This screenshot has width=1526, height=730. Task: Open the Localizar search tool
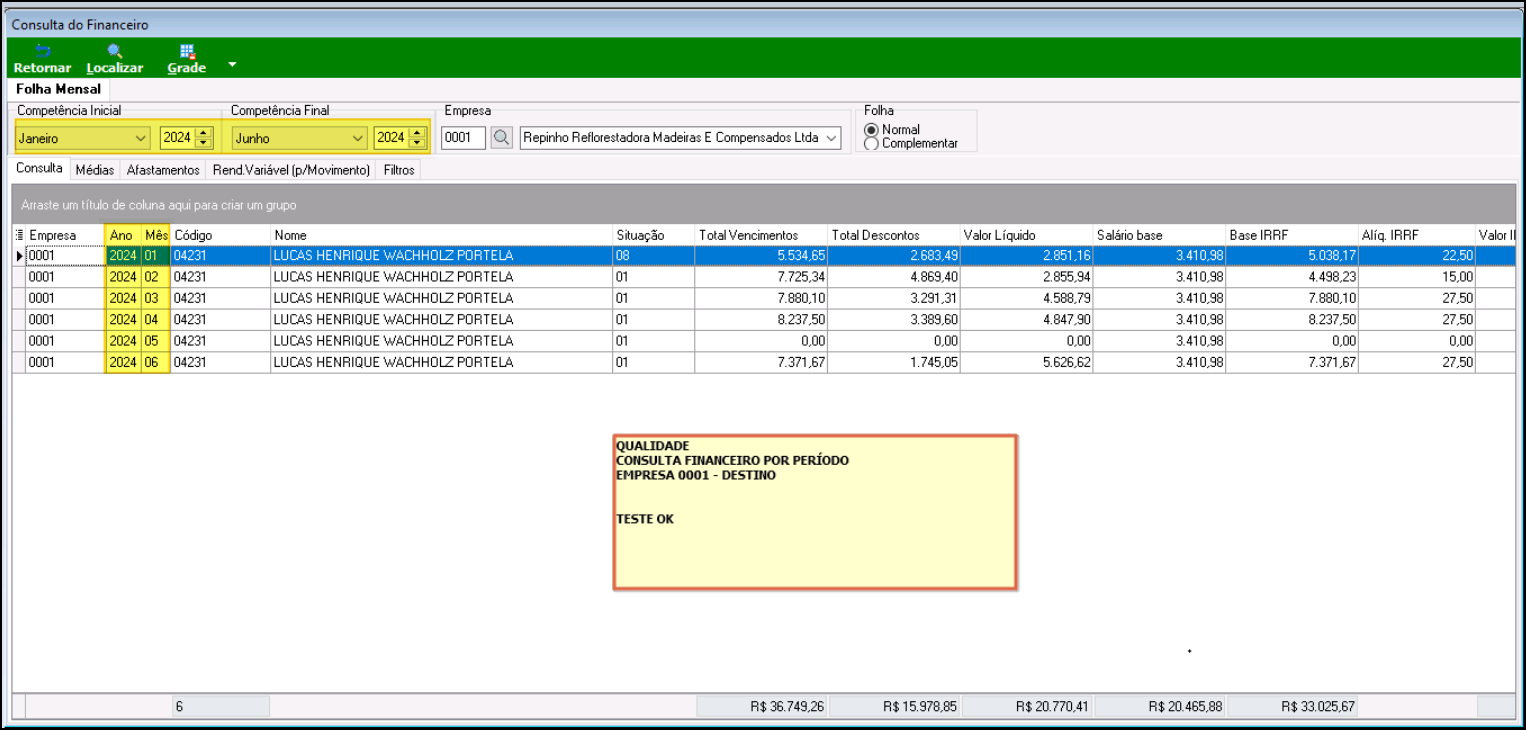pos(115,59)
